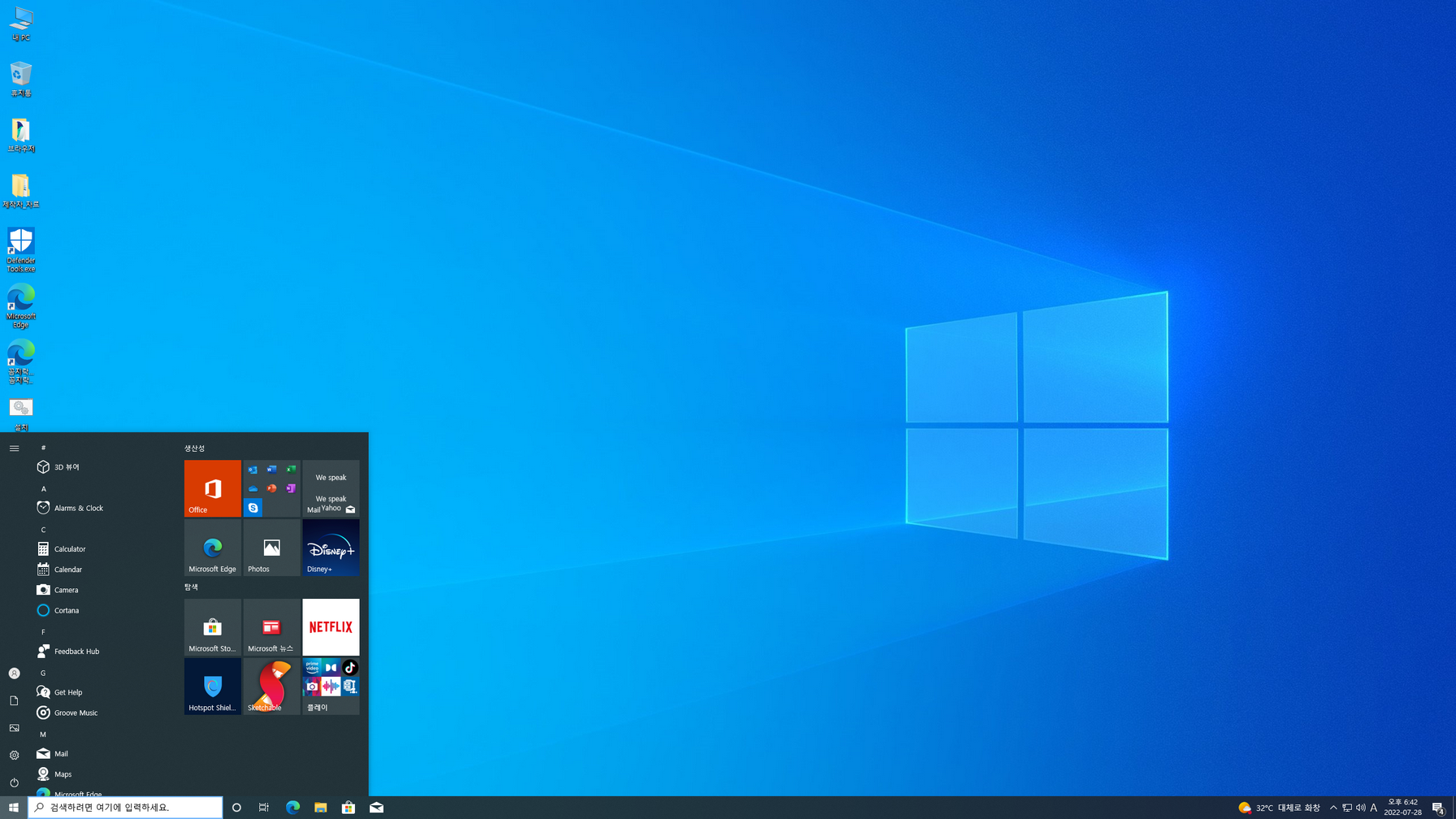Open the OneNote icon in Office group tile

tap(291, 488)
